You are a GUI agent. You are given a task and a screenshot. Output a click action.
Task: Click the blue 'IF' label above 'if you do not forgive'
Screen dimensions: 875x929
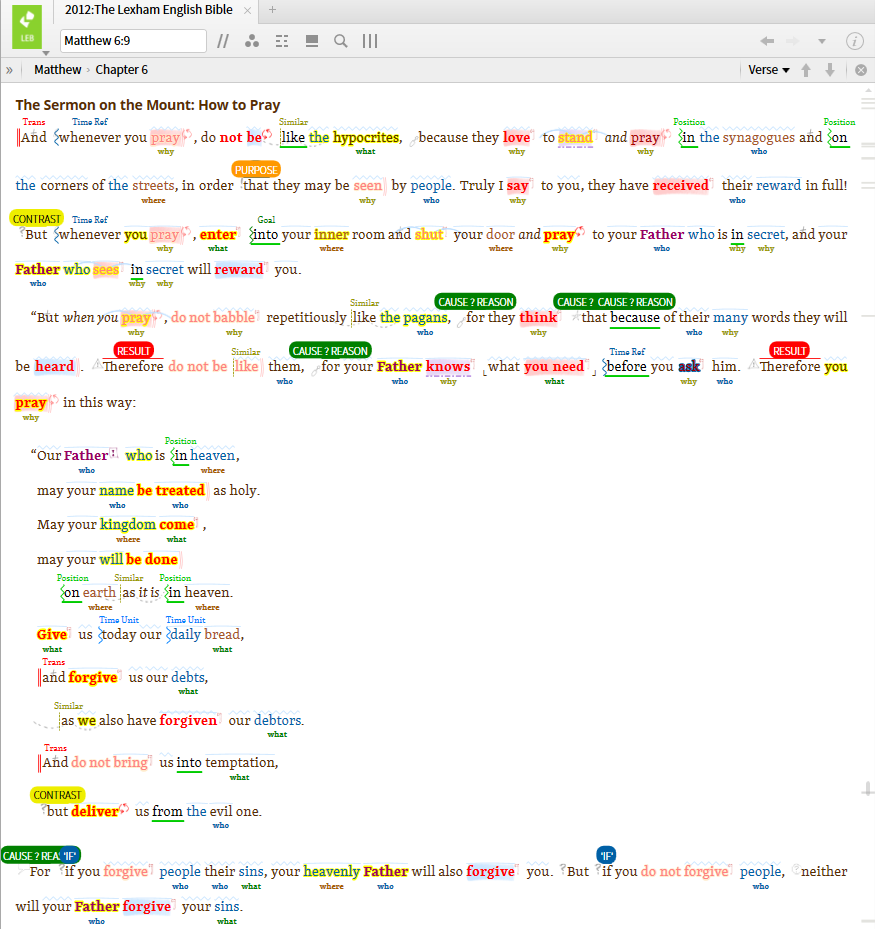(x=606, y=856)
